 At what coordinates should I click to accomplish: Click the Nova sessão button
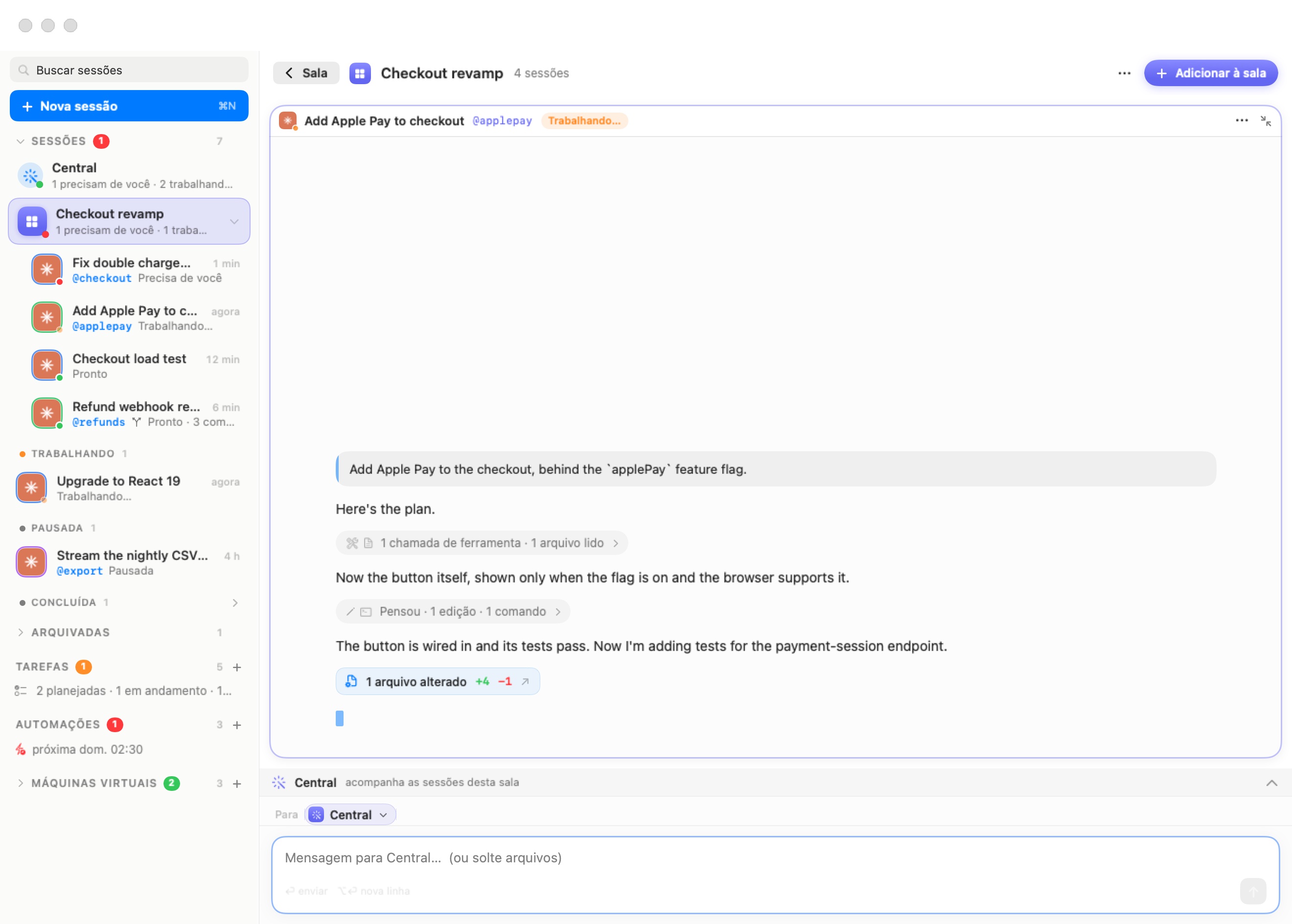pos(129,106)
